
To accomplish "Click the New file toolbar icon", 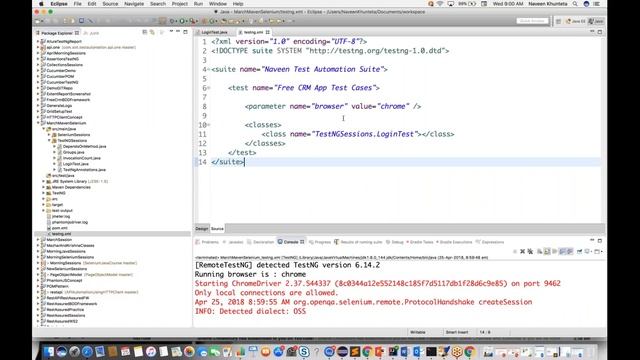I will (37, 21).
